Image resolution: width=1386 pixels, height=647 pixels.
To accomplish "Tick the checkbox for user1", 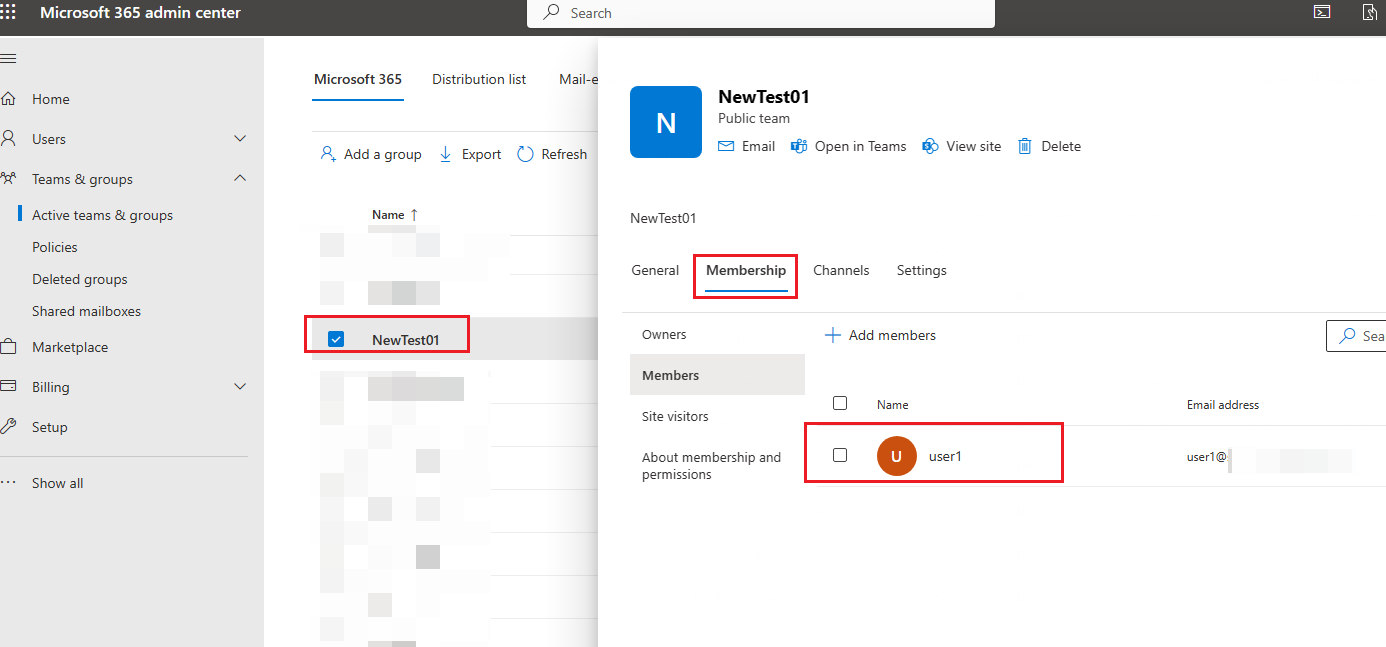I will [x=840, y=455].
